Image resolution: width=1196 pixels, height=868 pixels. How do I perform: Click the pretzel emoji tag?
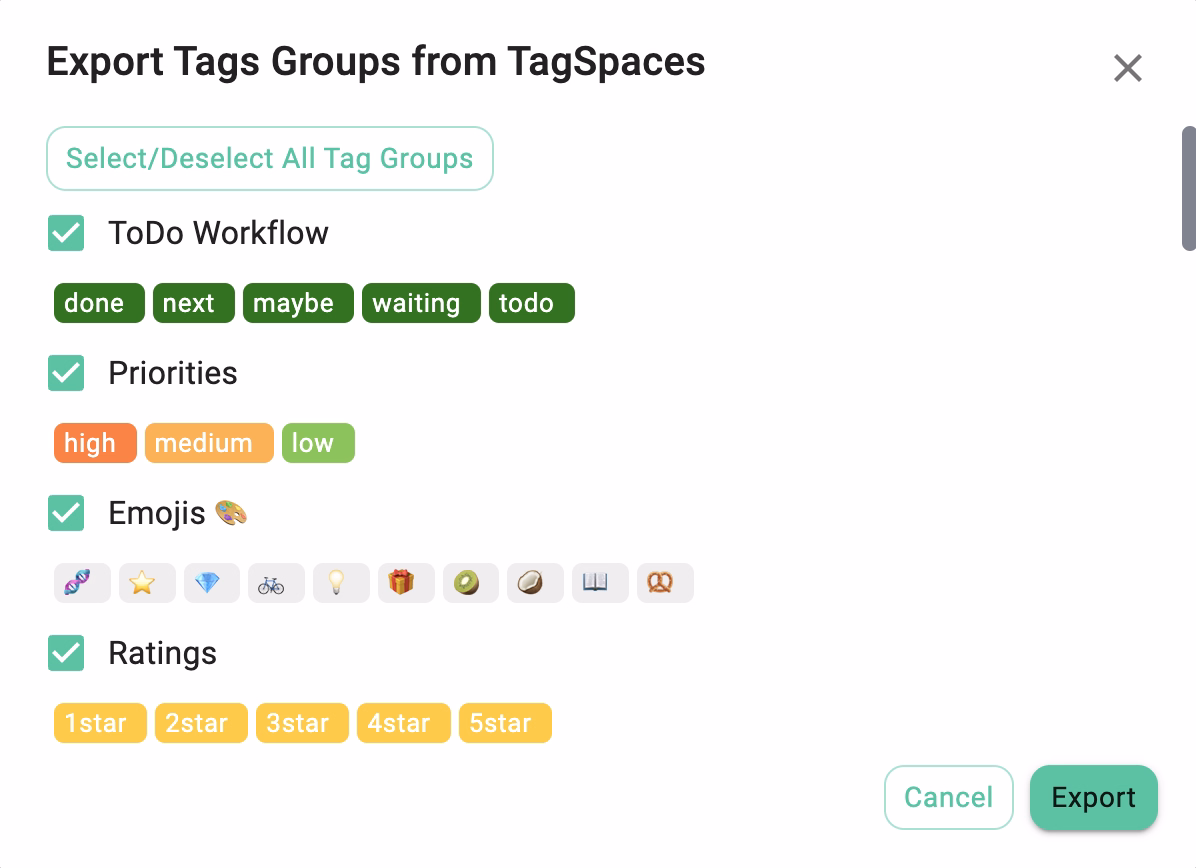(x=665, y=583)
